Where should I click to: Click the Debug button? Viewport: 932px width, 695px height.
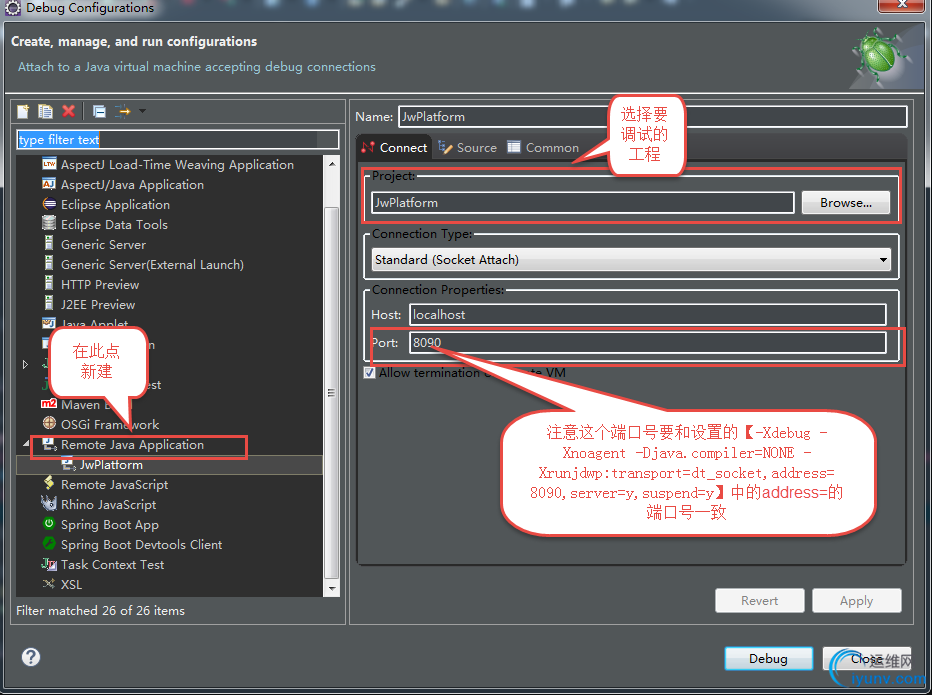coord(769,658)
